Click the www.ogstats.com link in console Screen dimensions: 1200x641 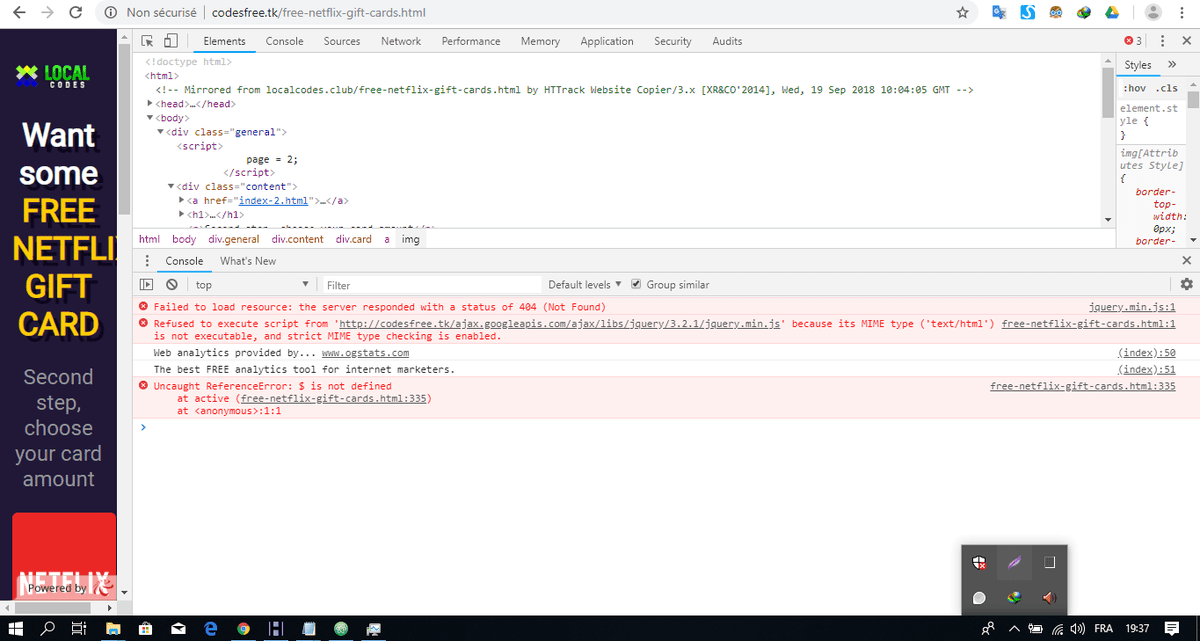tap(366, 352)
